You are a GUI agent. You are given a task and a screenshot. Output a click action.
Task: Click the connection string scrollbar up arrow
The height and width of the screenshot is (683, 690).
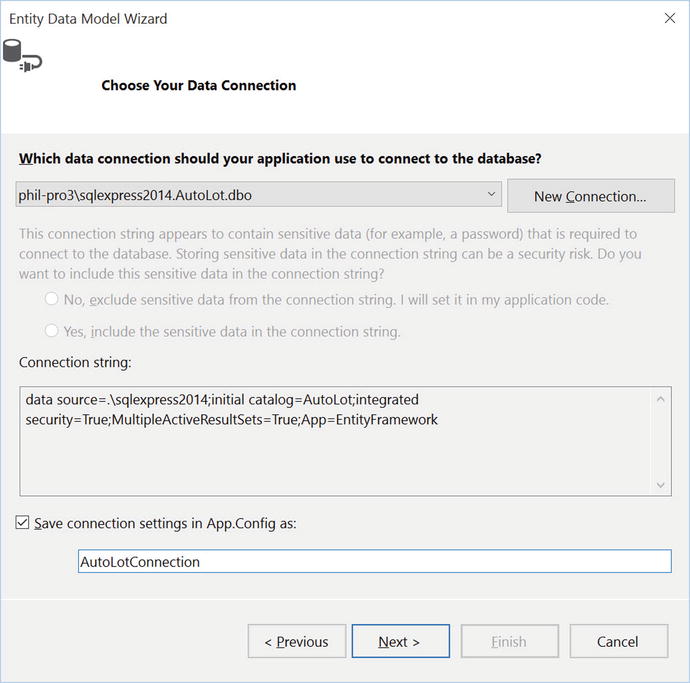point(661,399)
